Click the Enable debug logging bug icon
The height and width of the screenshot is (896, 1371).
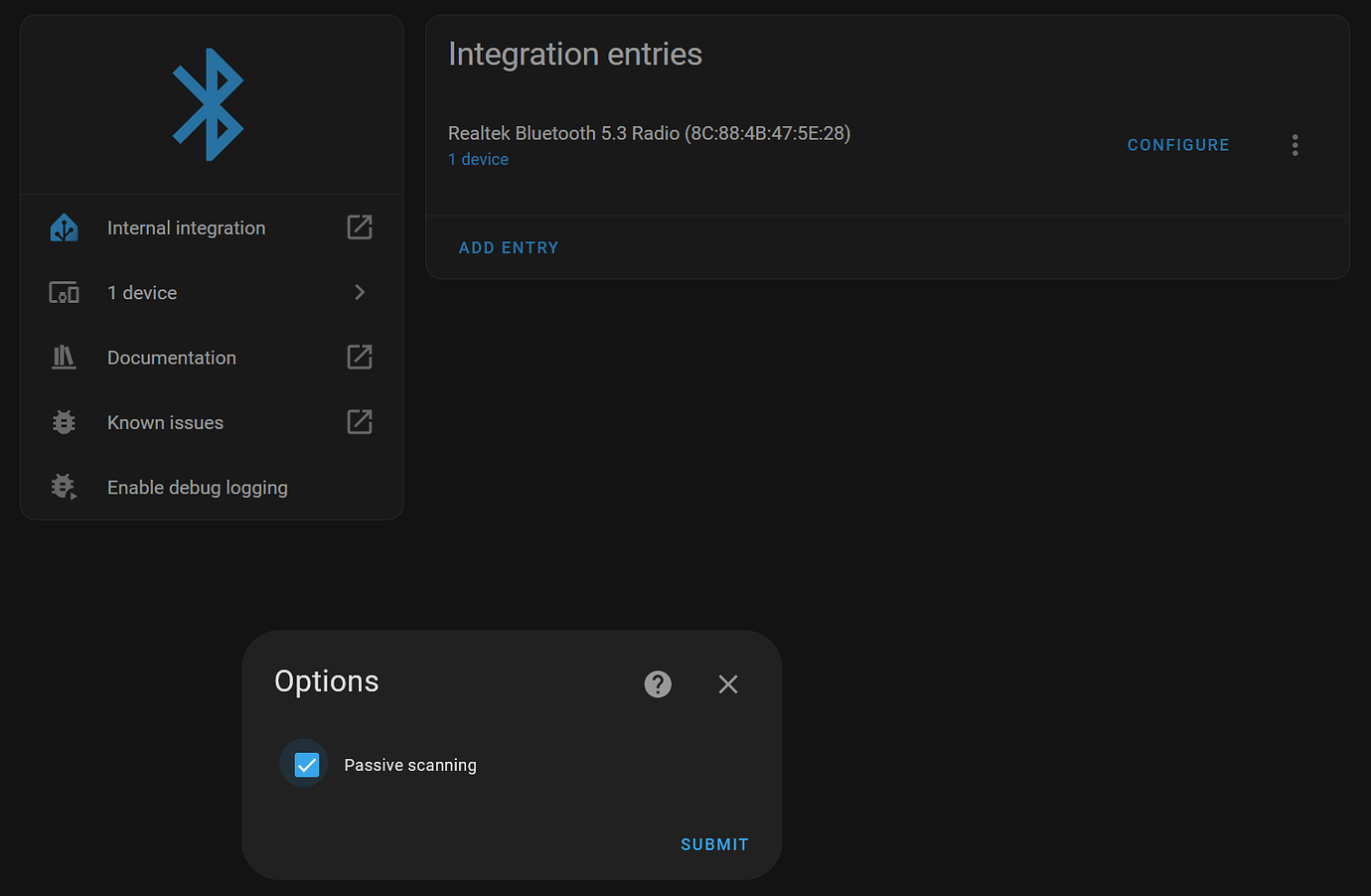63,487
